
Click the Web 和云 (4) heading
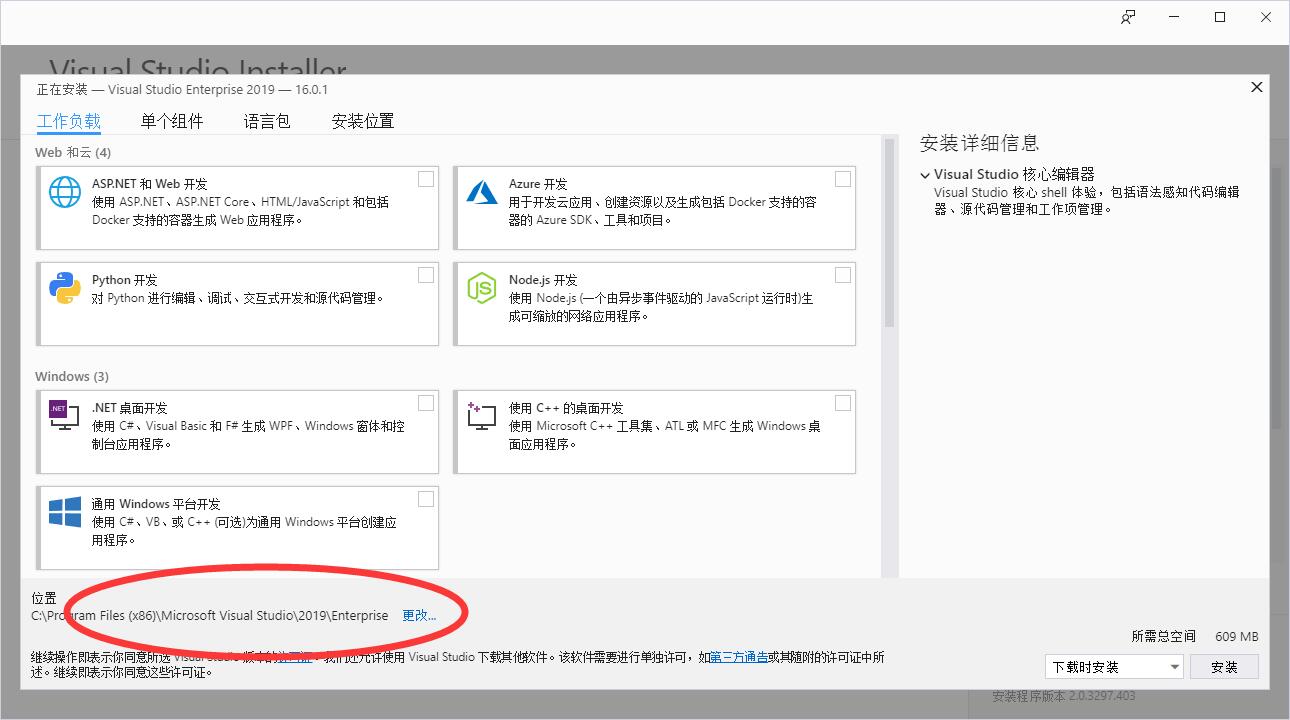coord(73,152)
